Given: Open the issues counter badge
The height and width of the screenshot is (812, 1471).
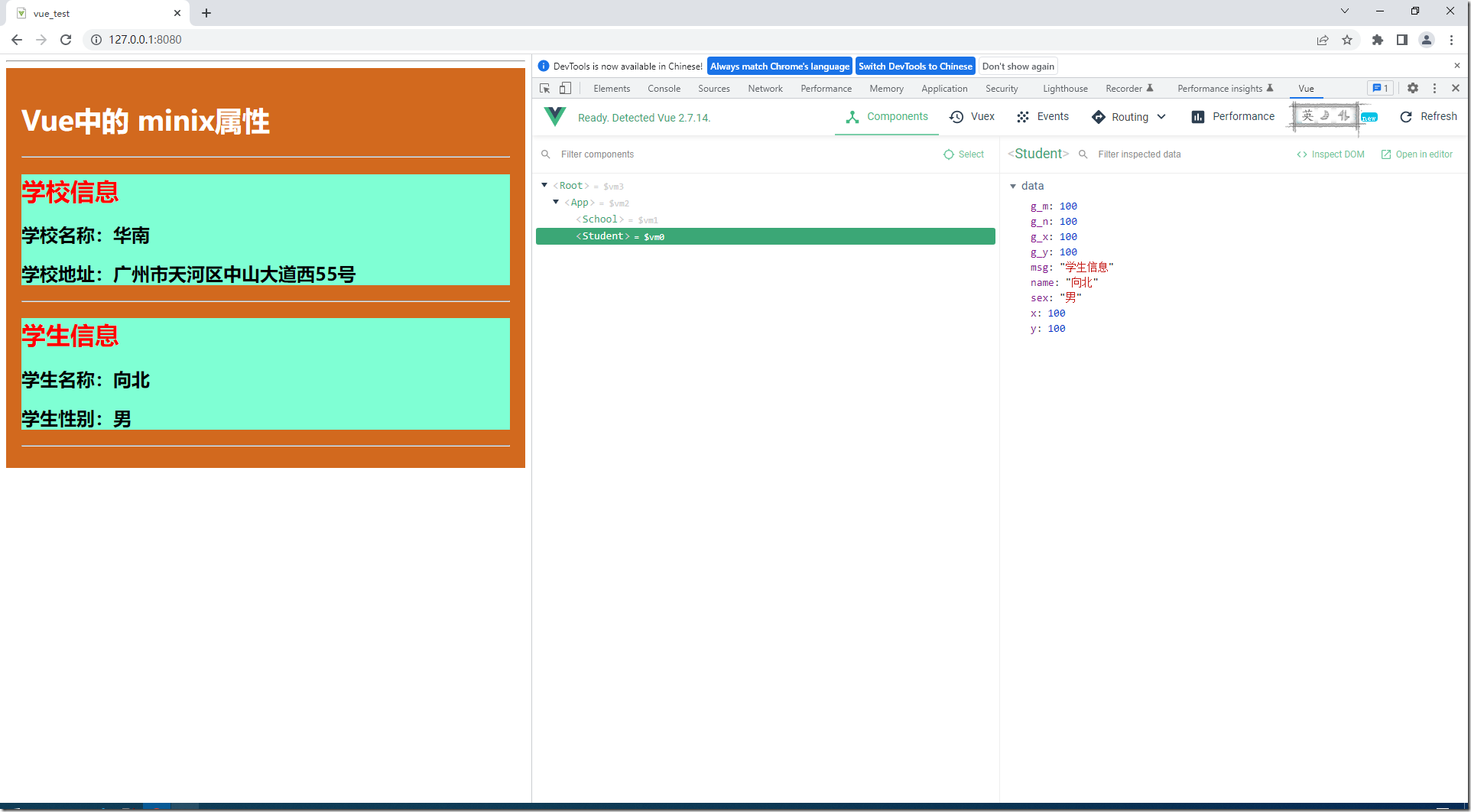Looking at the screenshot, I should [x=1380, y=89].
